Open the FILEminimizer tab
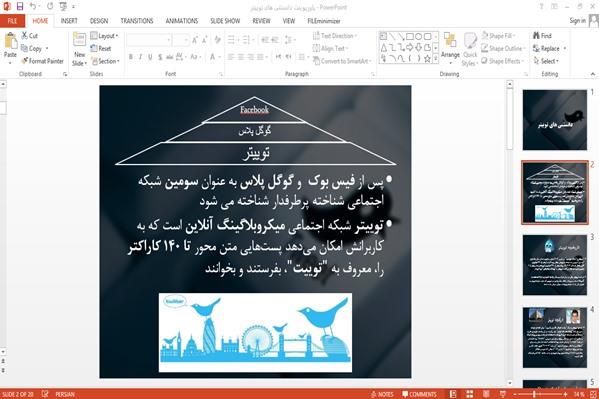 (324, 21)
